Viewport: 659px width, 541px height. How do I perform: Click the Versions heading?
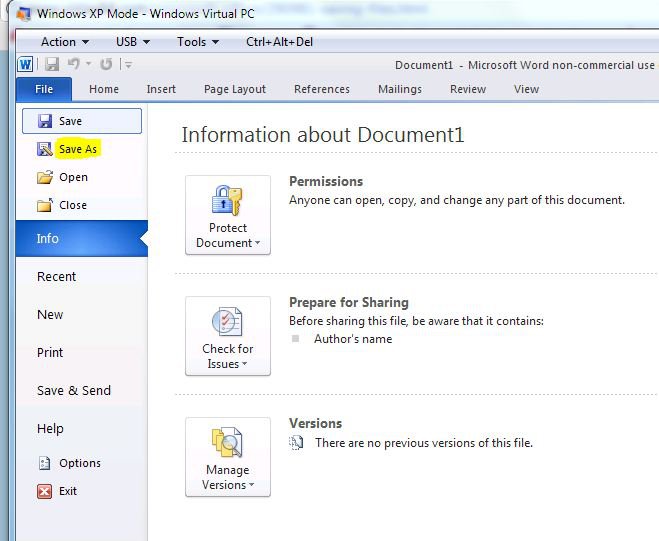(x=316, y=423)
